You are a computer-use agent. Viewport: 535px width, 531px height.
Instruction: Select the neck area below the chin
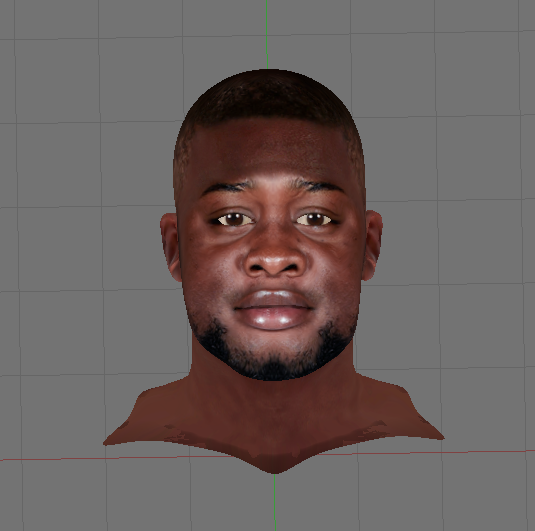pos(273,396)
